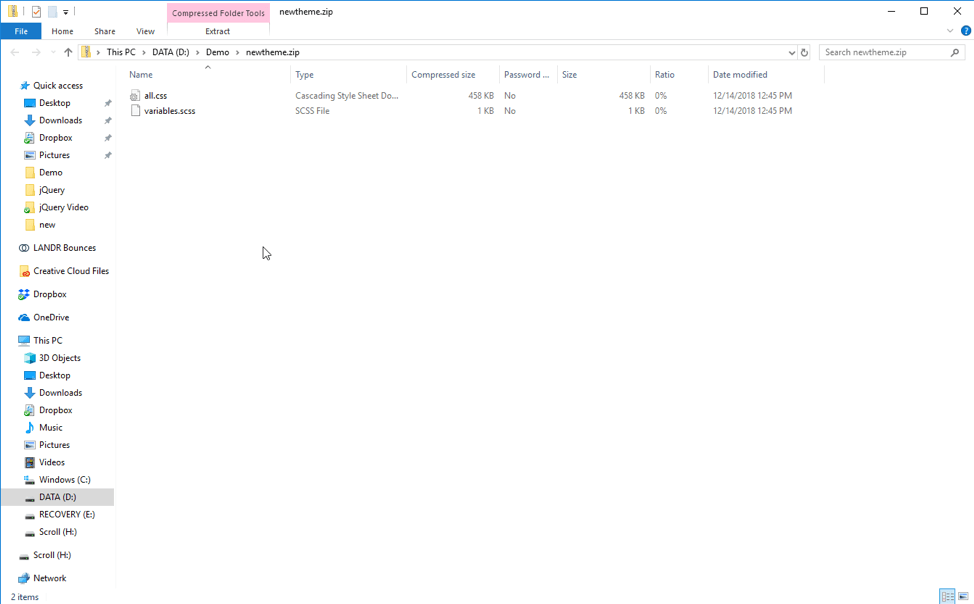Open the new folder in sidebar

(47, 225)
